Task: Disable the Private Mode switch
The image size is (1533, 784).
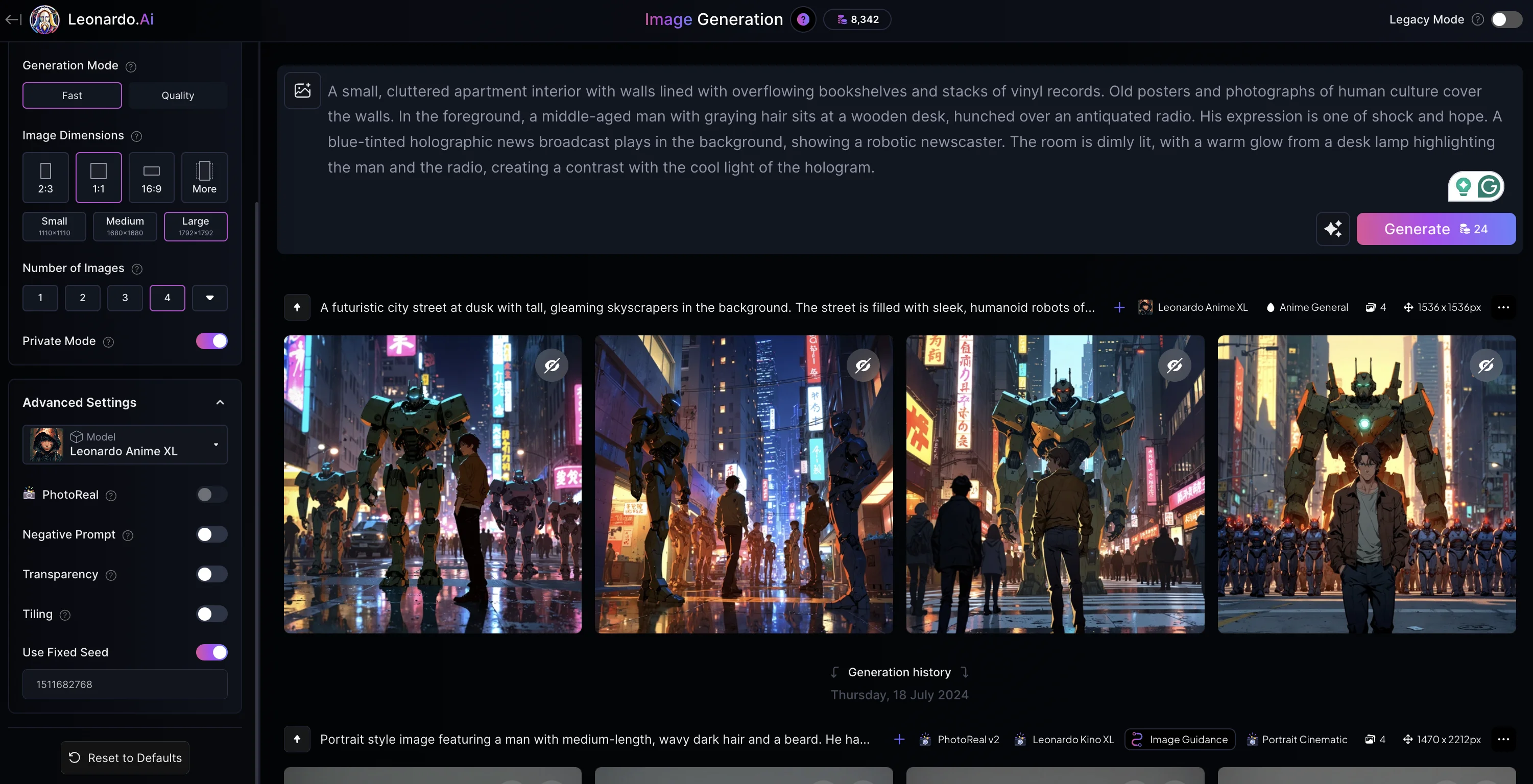Action: click(x=212, y=341)
